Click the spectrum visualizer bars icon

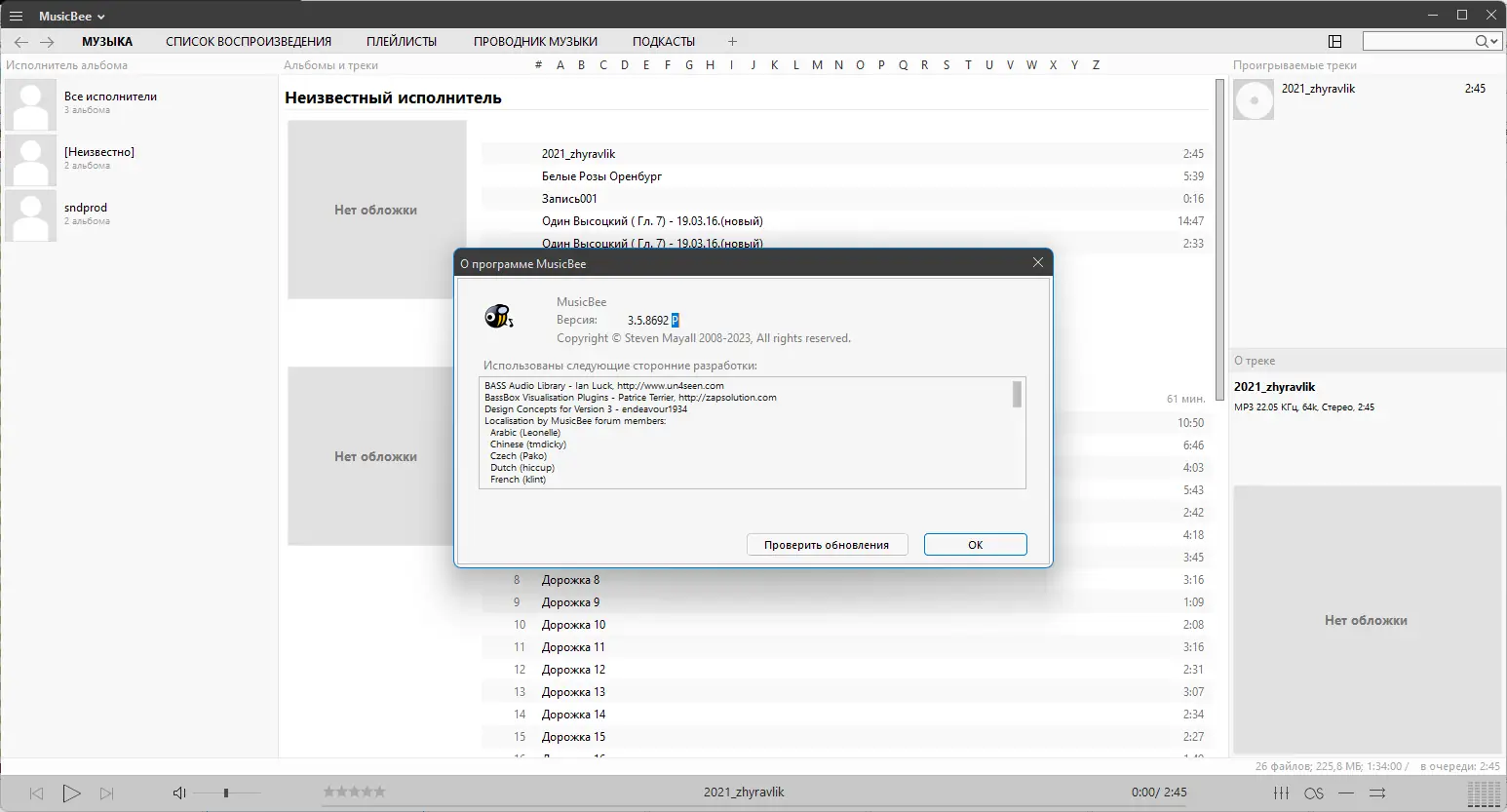tap(1484, 793)
